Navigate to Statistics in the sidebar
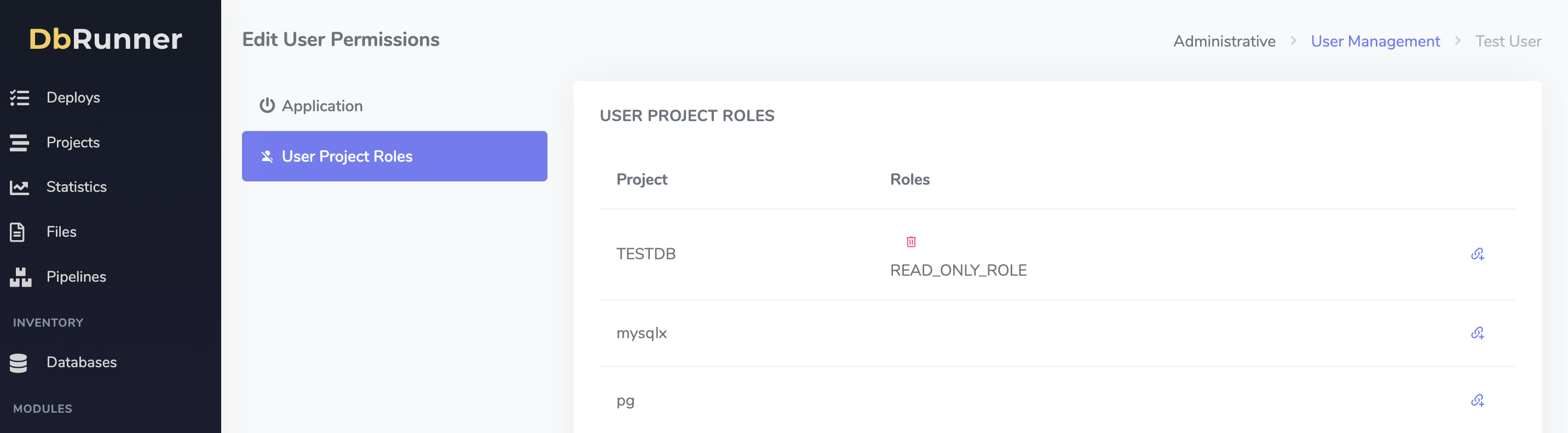 point(77,187)
